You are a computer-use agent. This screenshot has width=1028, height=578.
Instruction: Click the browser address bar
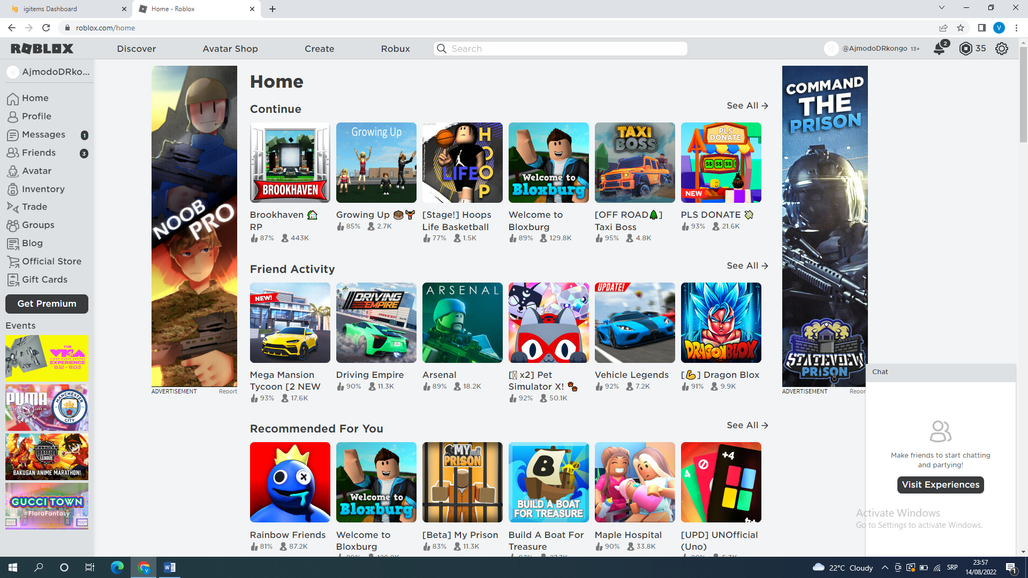coord(498,28)
